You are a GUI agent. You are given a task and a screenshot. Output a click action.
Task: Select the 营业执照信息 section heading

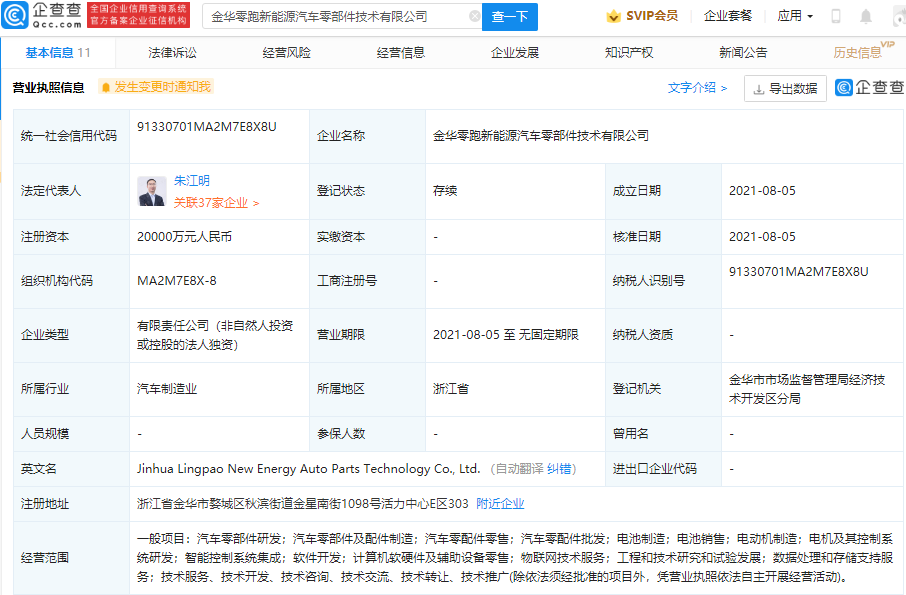point(49,88)
